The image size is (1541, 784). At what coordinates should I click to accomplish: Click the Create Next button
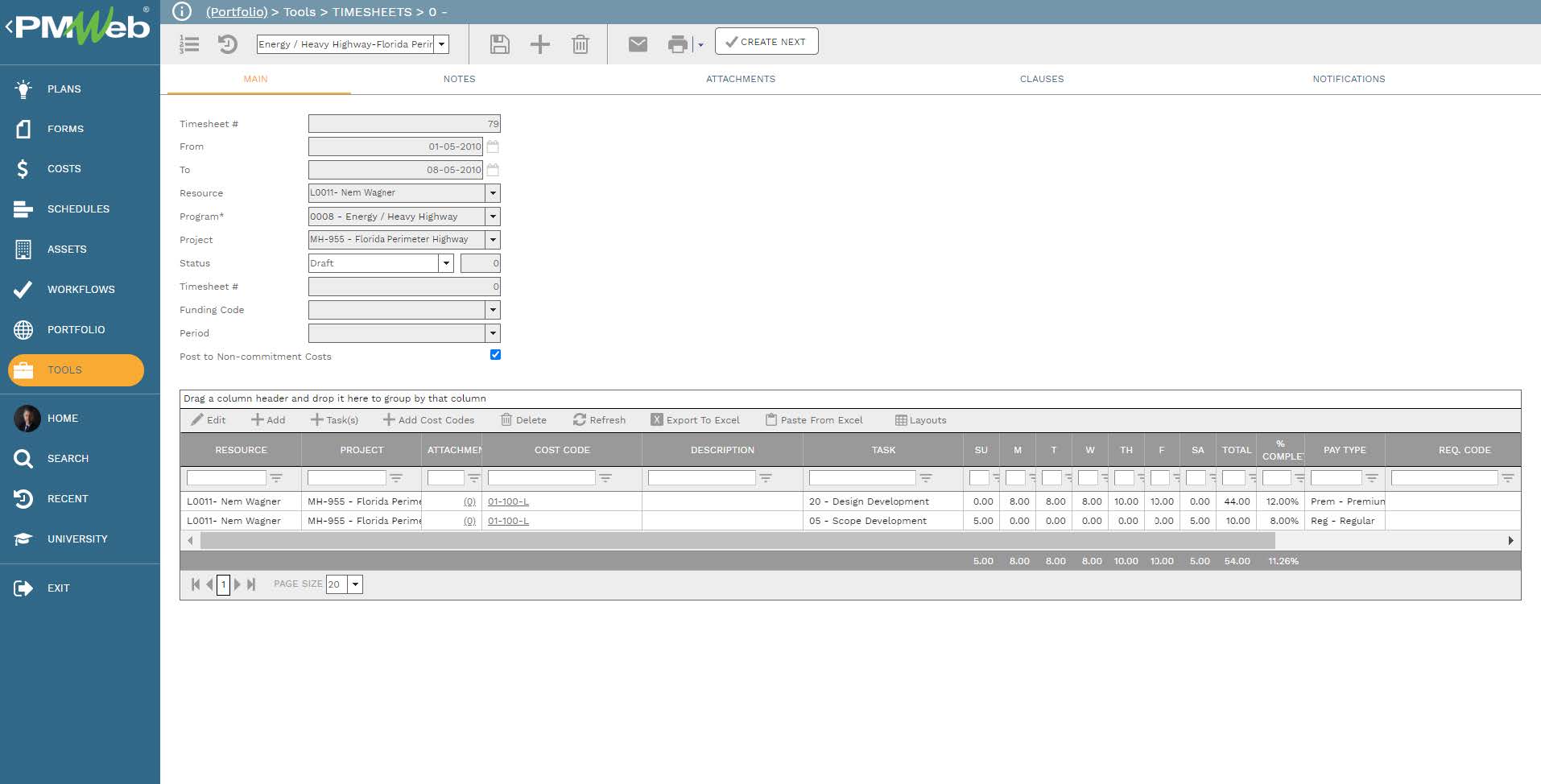[766, 41]
